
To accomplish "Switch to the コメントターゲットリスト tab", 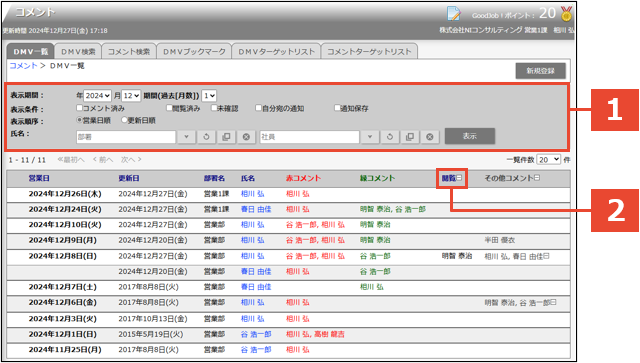I will (369, 51).
